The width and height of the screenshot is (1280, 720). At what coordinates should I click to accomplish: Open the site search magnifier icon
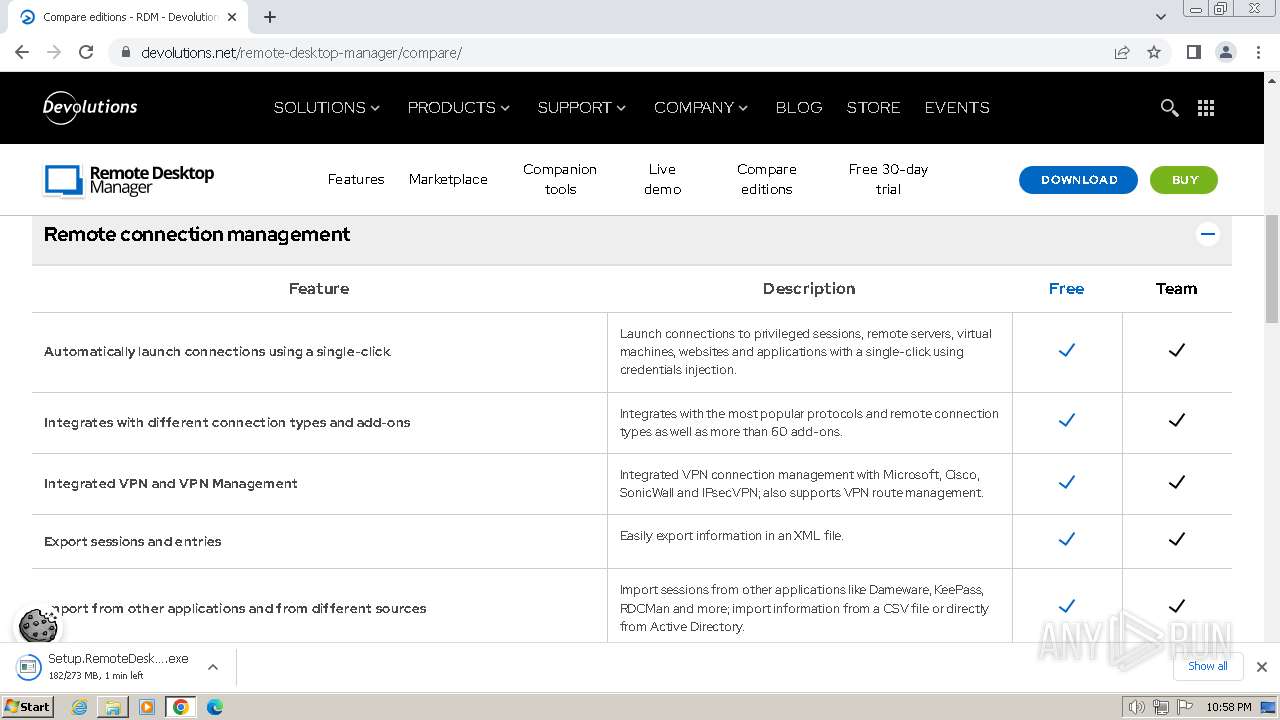(1169, 108)
